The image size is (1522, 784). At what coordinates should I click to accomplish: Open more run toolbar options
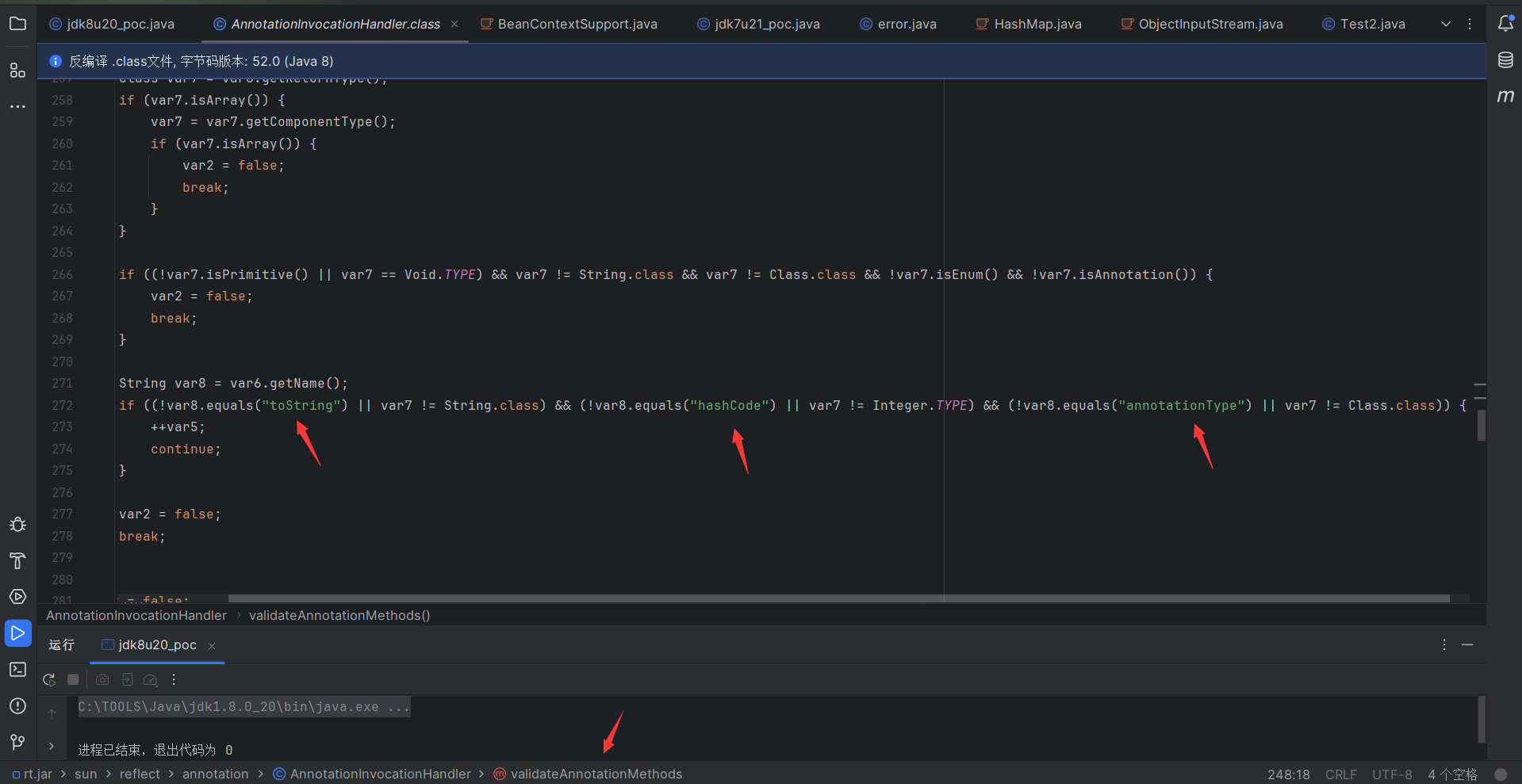pyautogui.click(x=174, y=679)
